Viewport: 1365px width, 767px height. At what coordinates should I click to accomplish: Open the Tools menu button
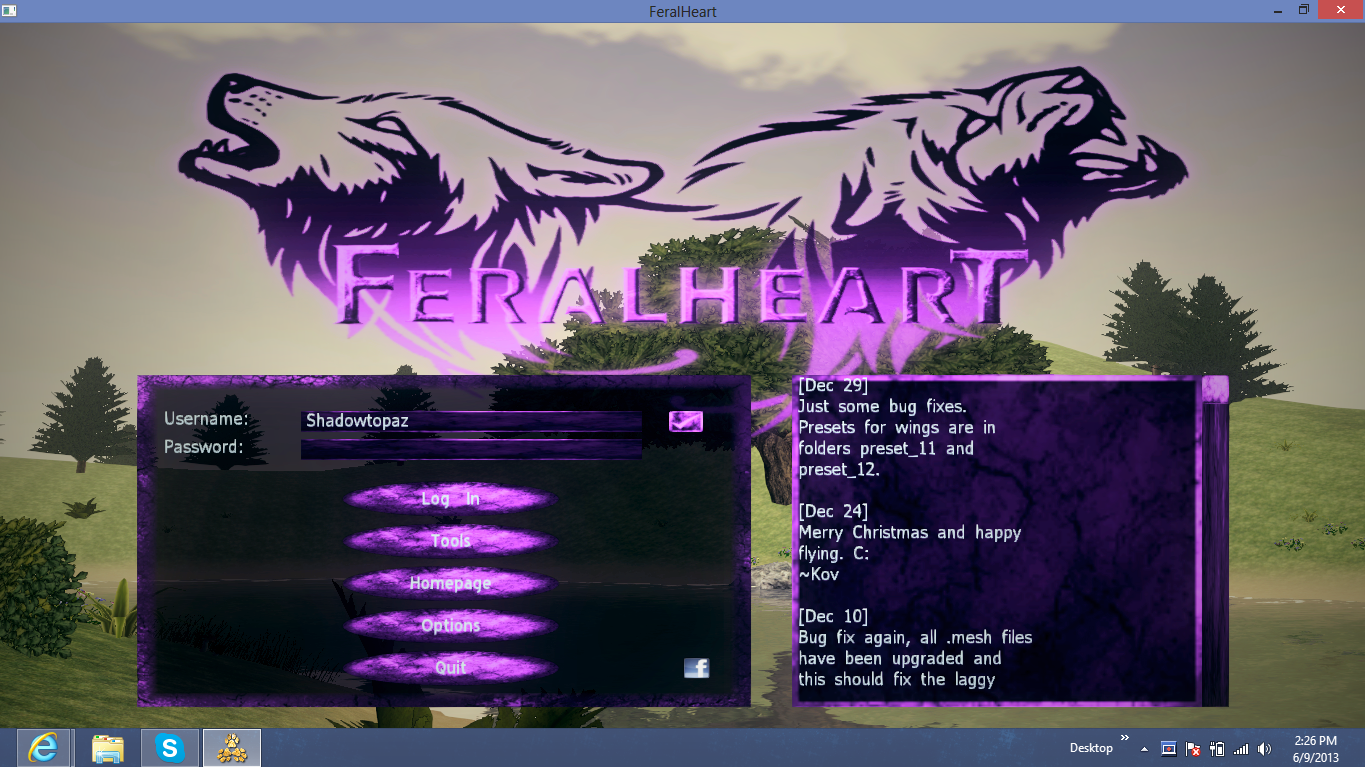pos(449,540)
